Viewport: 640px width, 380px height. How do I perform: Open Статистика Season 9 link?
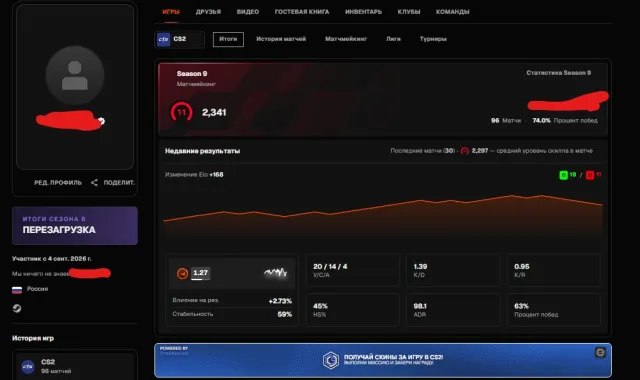pyautogui.click(x=558, y=73)
